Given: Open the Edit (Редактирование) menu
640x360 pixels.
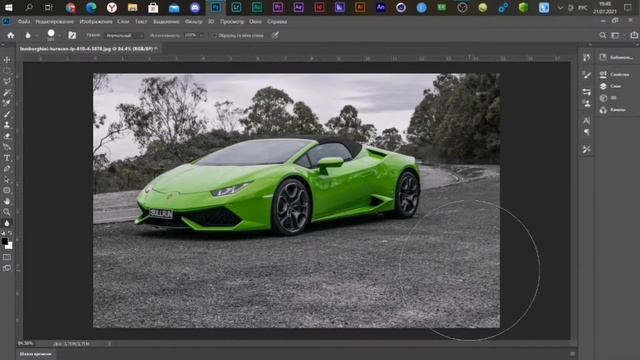Looking at the screenshot, I should click(x=54, y=22).
